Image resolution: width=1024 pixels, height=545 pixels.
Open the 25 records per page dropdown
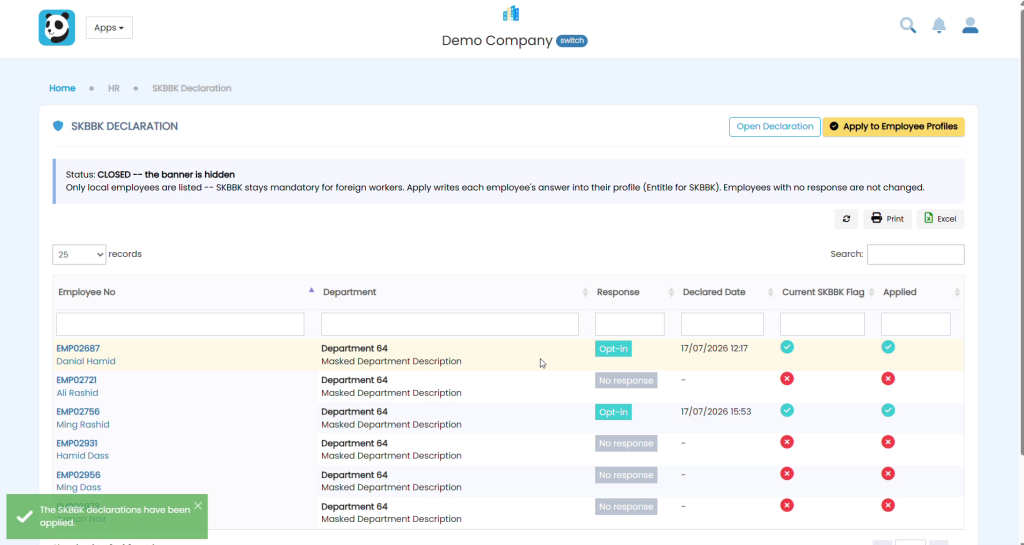79,255
